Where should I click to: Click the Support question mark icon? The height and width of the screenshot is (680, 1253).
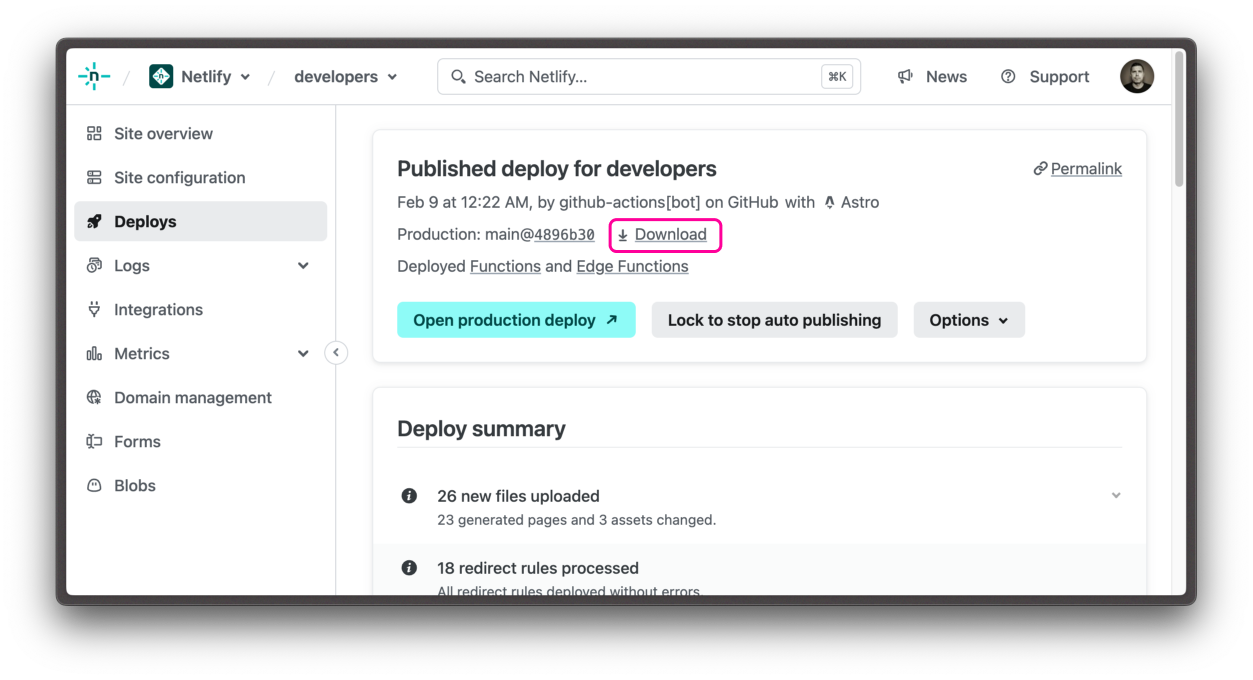click(x=1008, y=77)
